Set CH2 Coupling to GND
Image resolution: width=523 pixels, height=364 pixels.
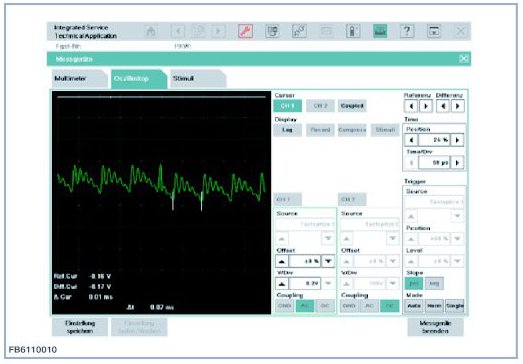click(x=349, y=306)
